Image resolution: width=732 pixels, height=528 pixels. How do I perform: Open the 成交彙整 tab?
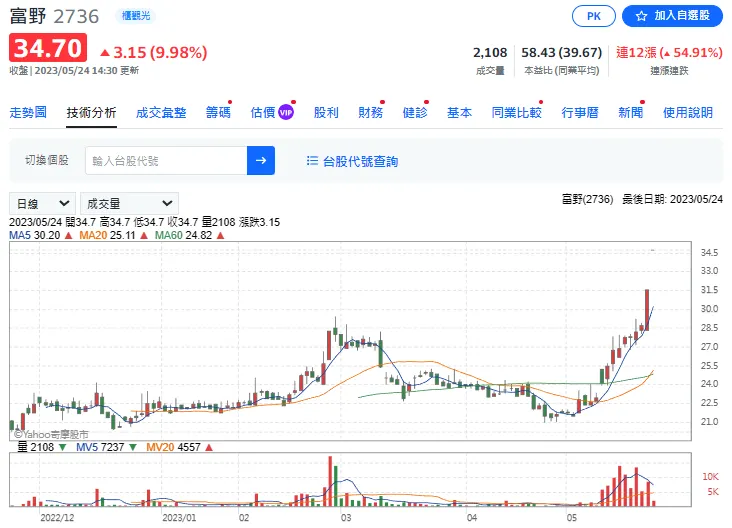161,113
